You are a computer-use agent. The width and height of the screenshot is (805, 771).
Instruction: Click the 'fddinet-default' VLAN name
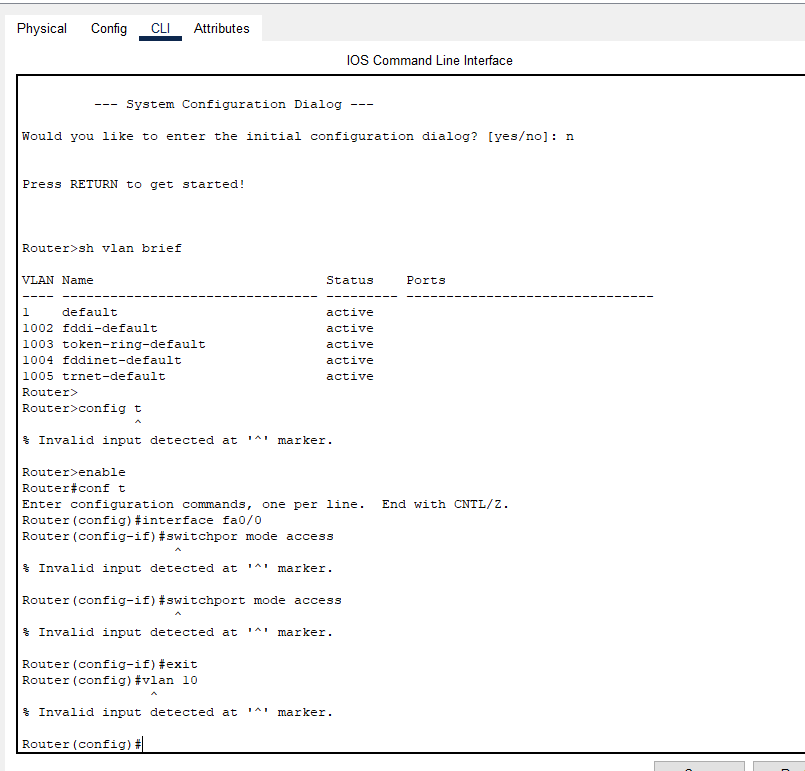coord(122,360)
